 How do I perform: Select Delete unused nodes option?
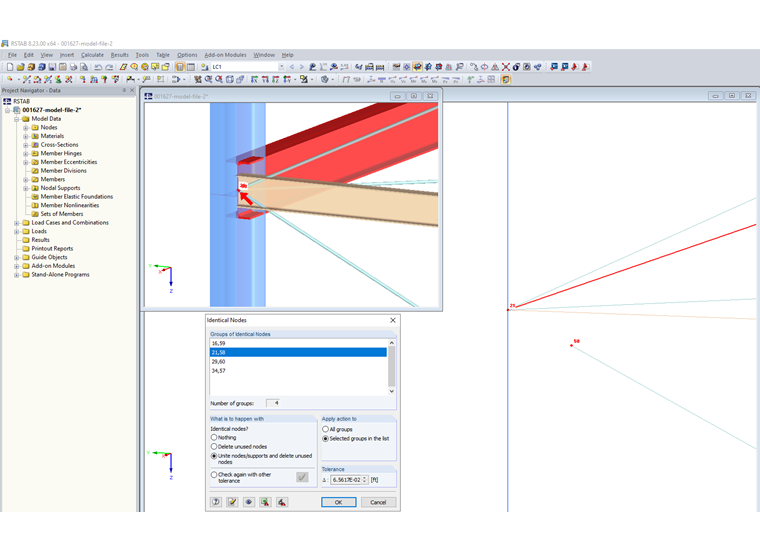[x=214, y=446]
